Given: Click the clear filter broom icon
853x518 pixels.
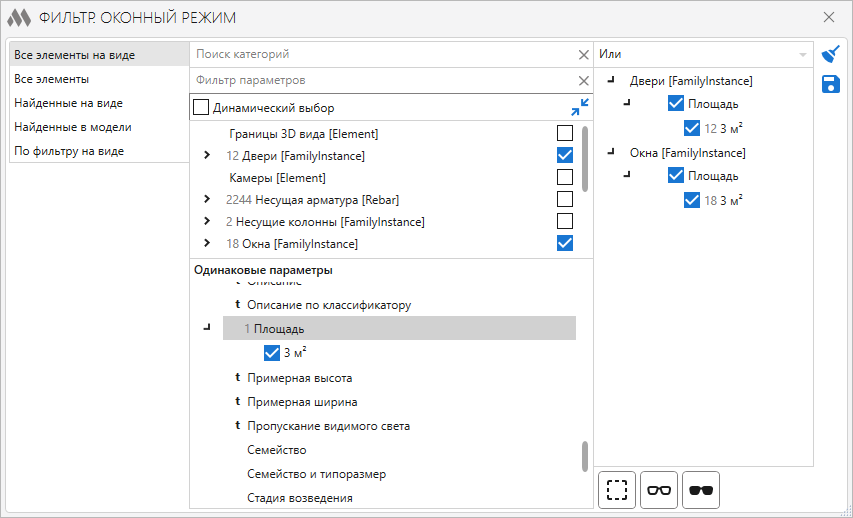Looking at the screenshot, I should point(831,54).
